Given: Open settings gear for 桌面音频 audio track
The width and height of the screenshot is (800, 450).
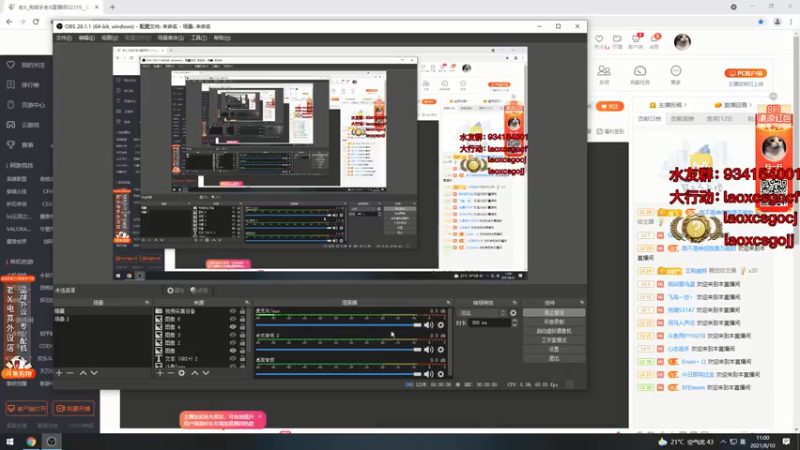Looking at the screenshot, I should [441, 374].
